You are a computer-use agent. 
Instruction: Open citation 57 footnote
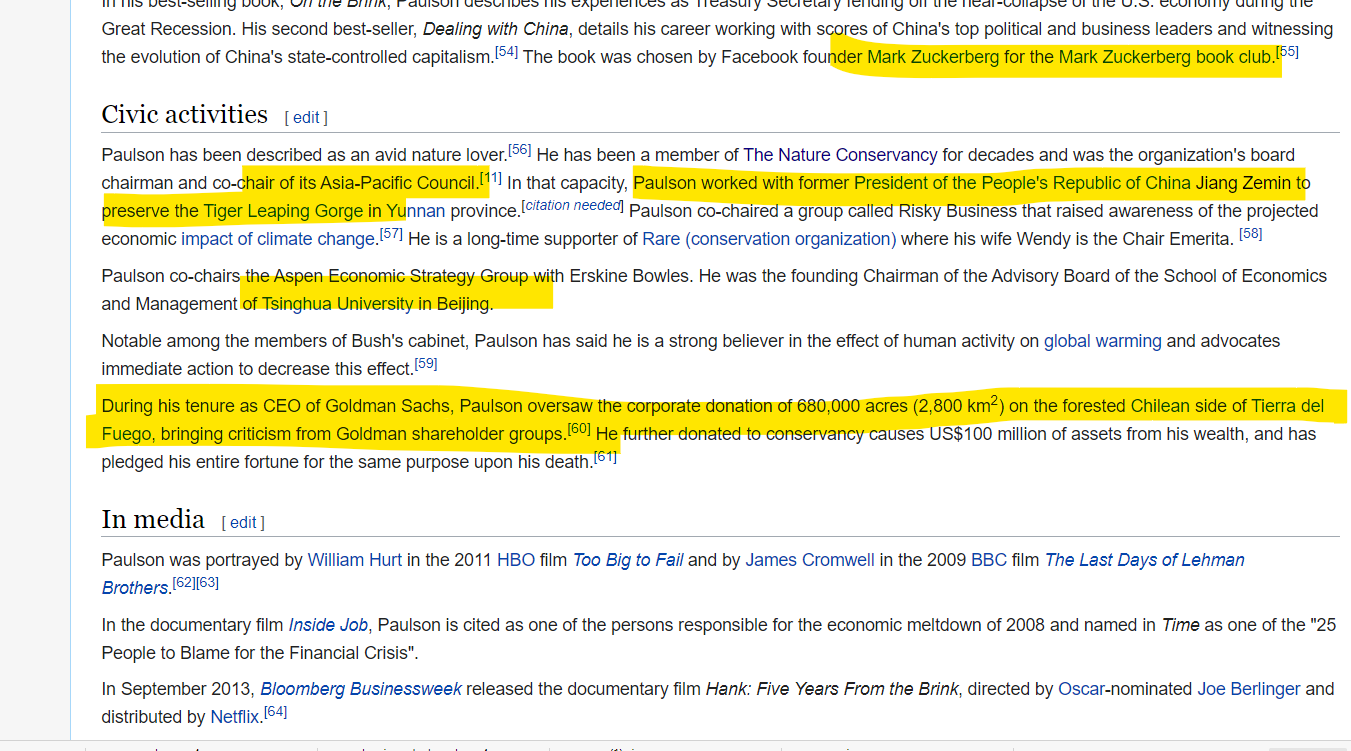391,233
